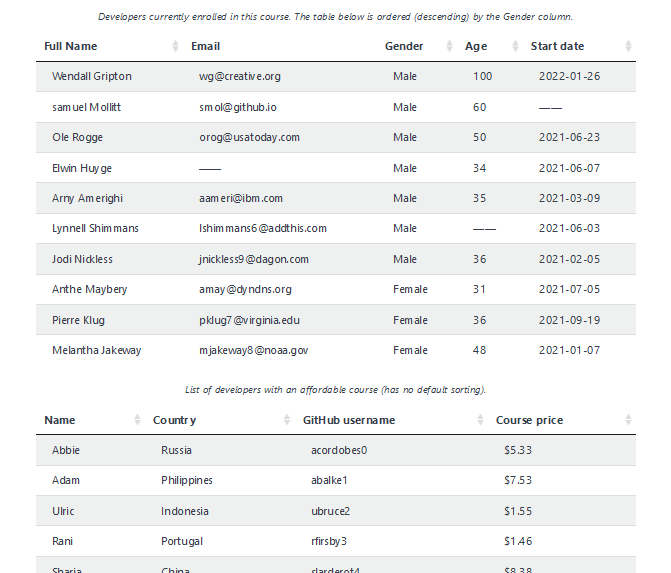Click Start date column sort arrows

pyautogui.click(x=628, y=47)
